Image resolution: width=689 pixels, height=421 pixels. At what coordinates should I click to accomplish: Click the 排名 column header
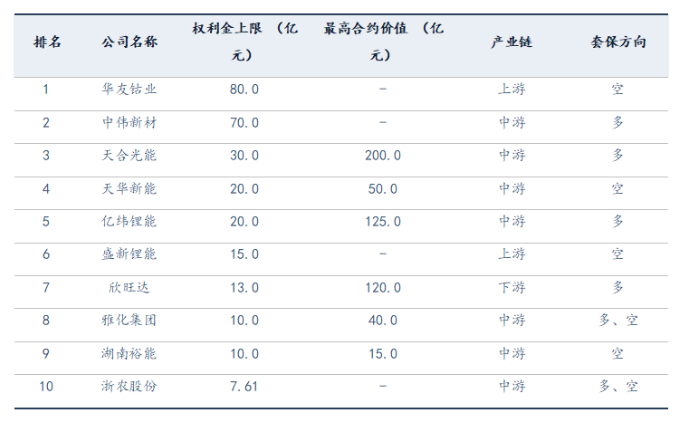(47, 42)
